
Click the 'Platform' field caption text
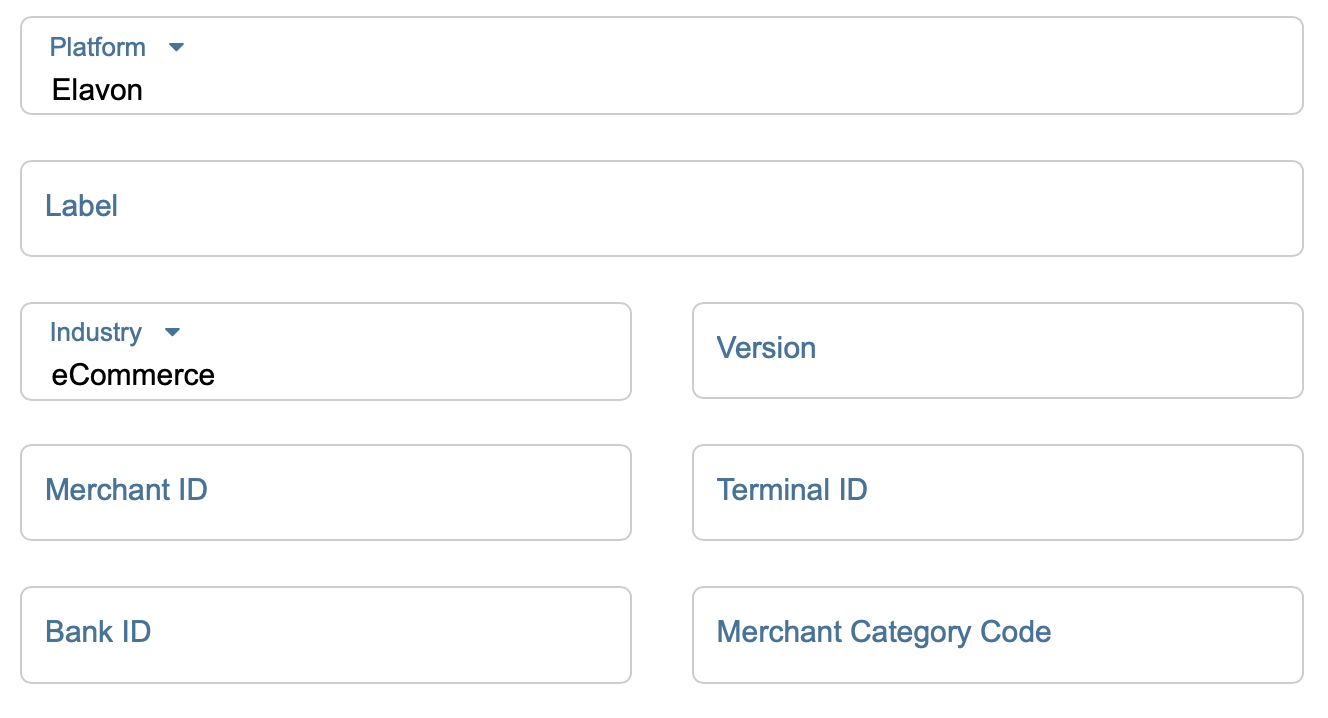point(98,47)
